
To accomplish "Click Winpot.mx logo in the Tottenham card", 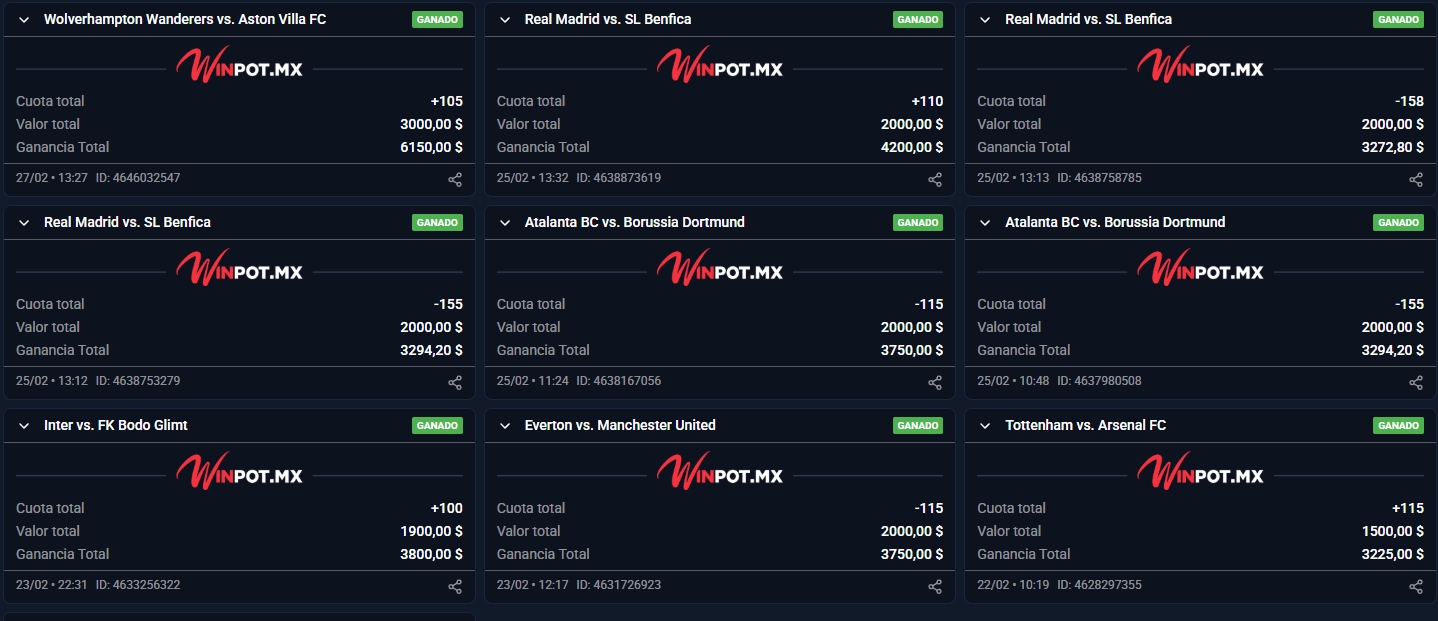I will tap(1200, 472).
